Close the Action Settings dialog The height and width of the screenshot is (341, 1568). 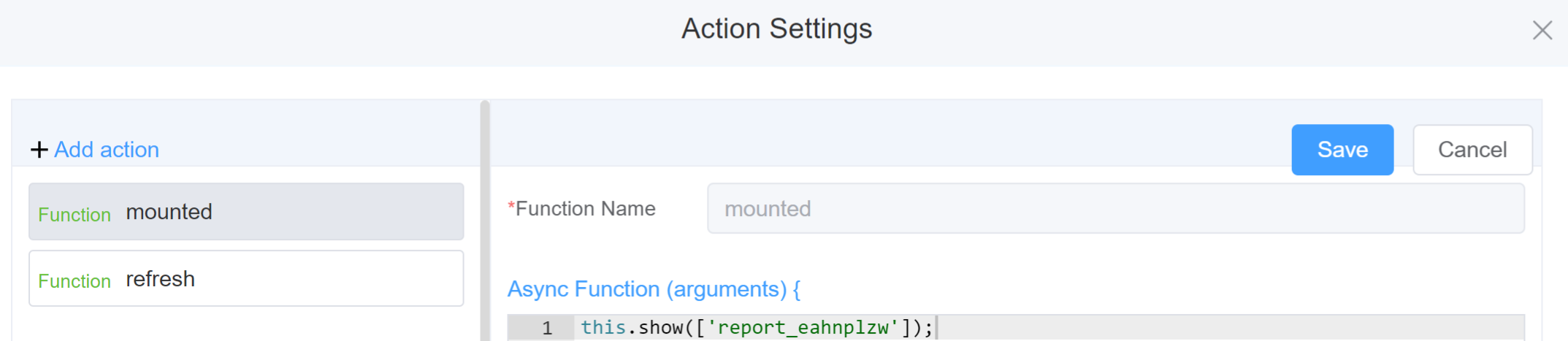(1542, 30)
